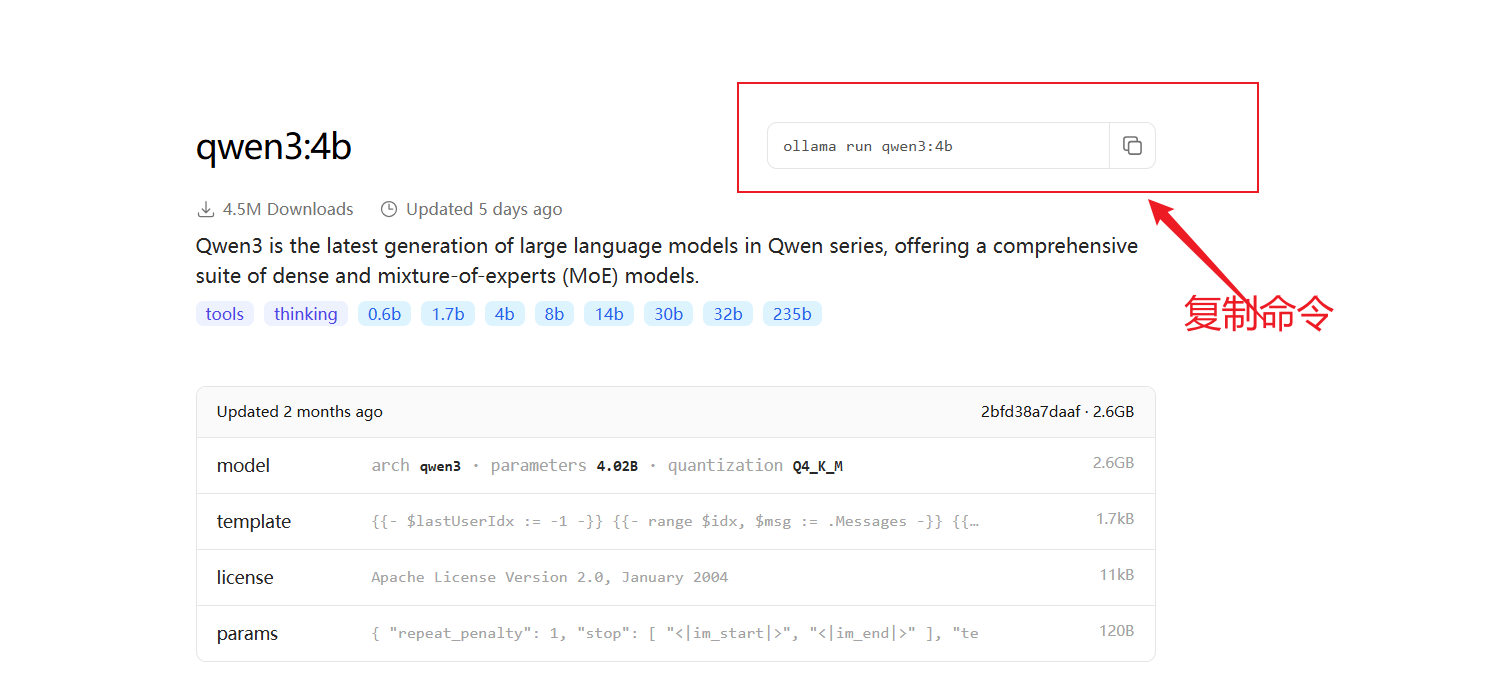Choose the 0.6b model size tag

pos(384,314)
